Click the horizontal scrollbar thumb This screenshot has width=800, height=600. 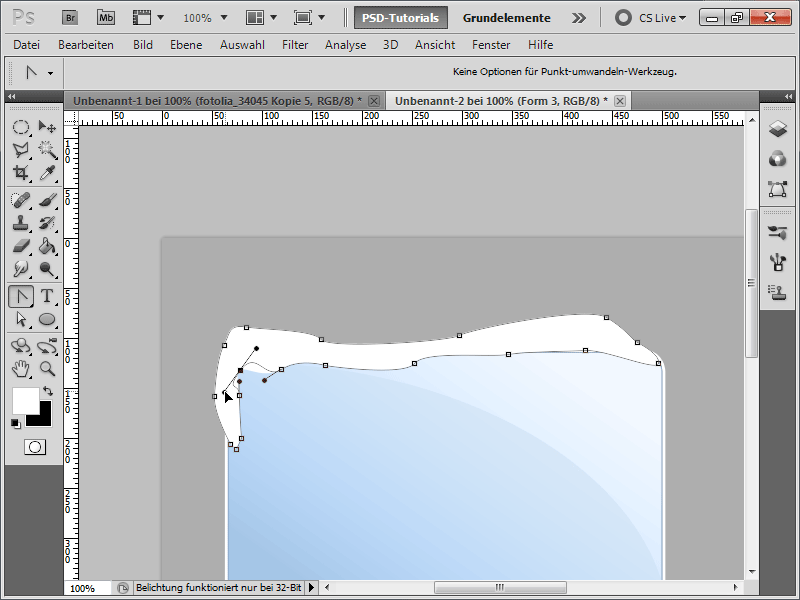pos(500,587)
